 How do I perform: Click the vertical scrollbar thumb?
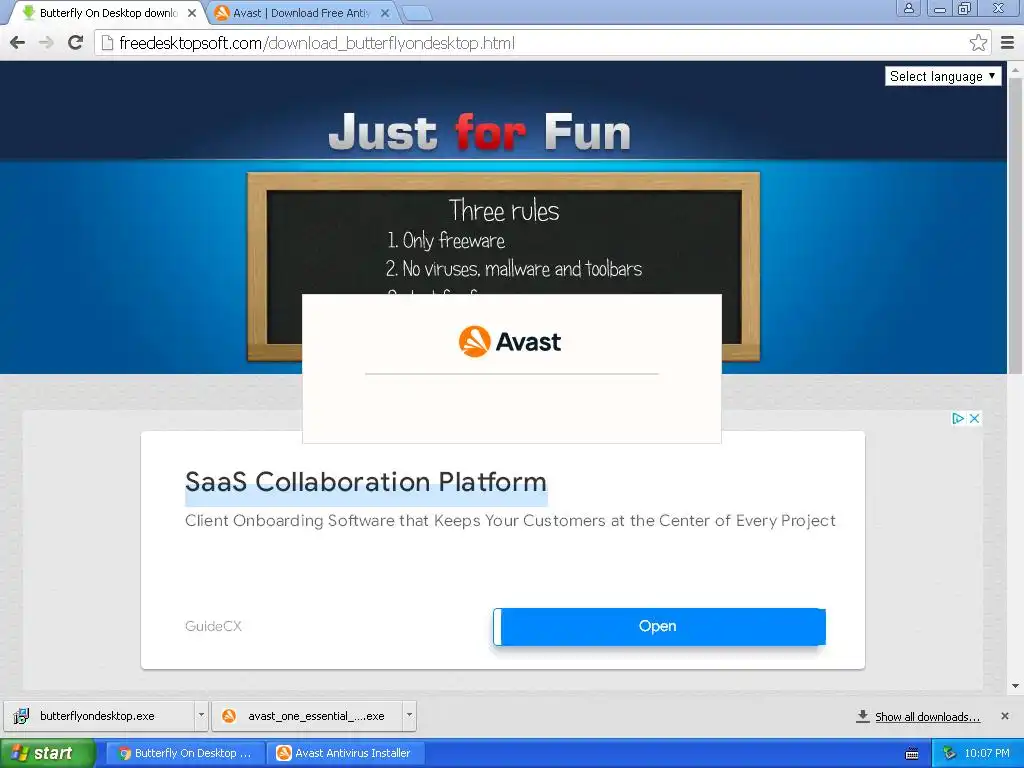click(1016, 225)
